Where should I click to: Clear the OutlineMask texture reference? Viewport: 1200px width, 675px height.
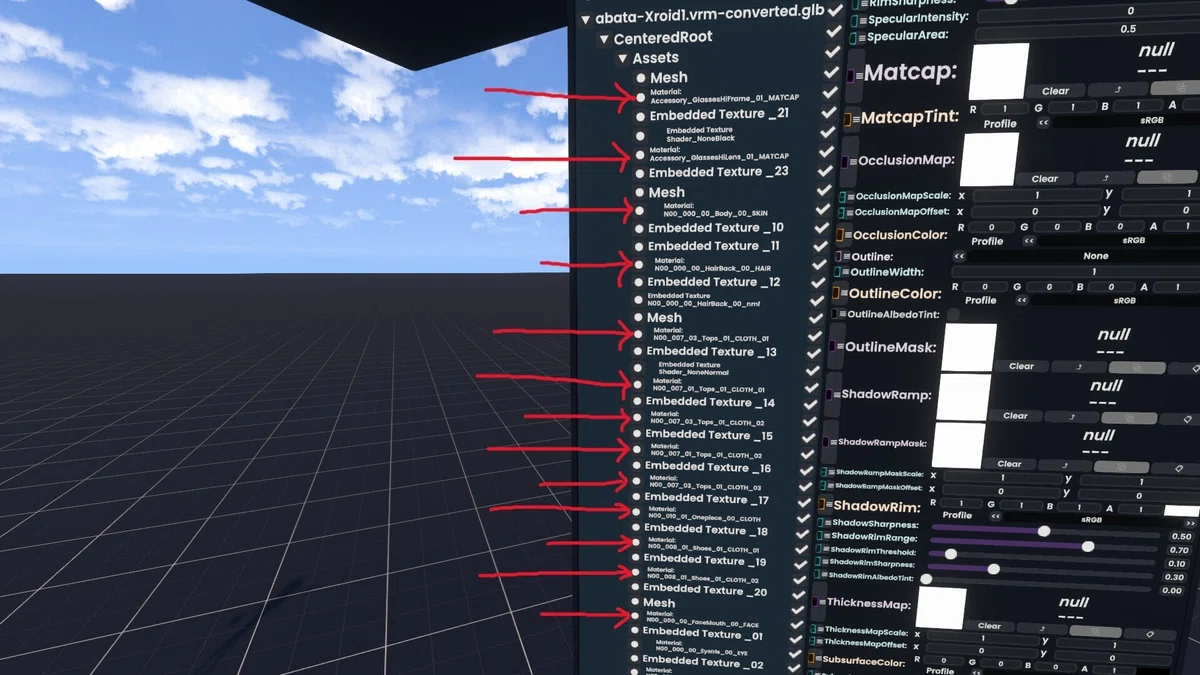pos(1022,367)
